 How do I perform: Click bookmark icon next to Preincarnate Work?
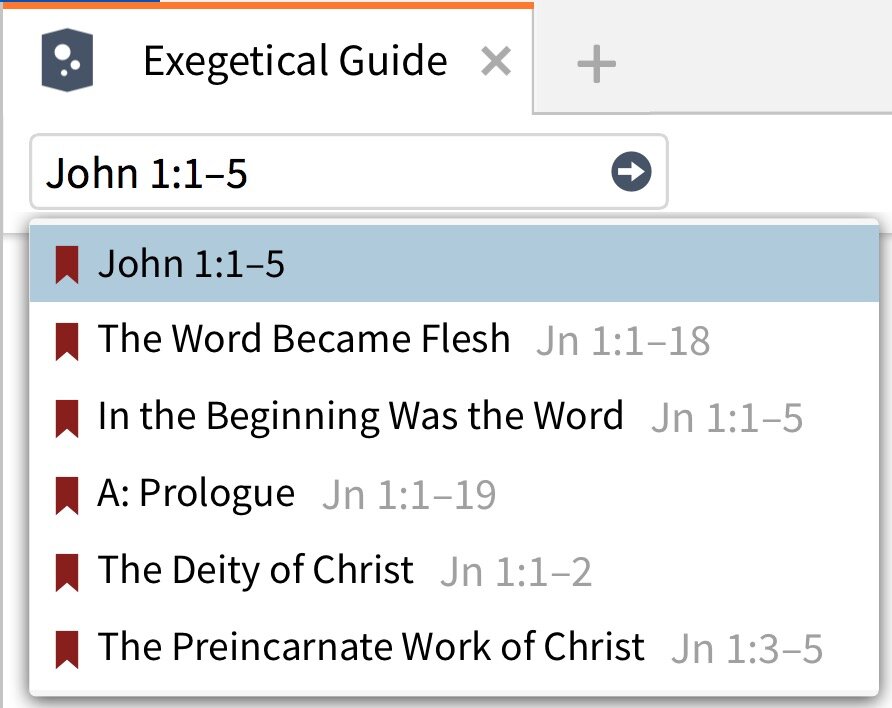click(x=67, y=648)
